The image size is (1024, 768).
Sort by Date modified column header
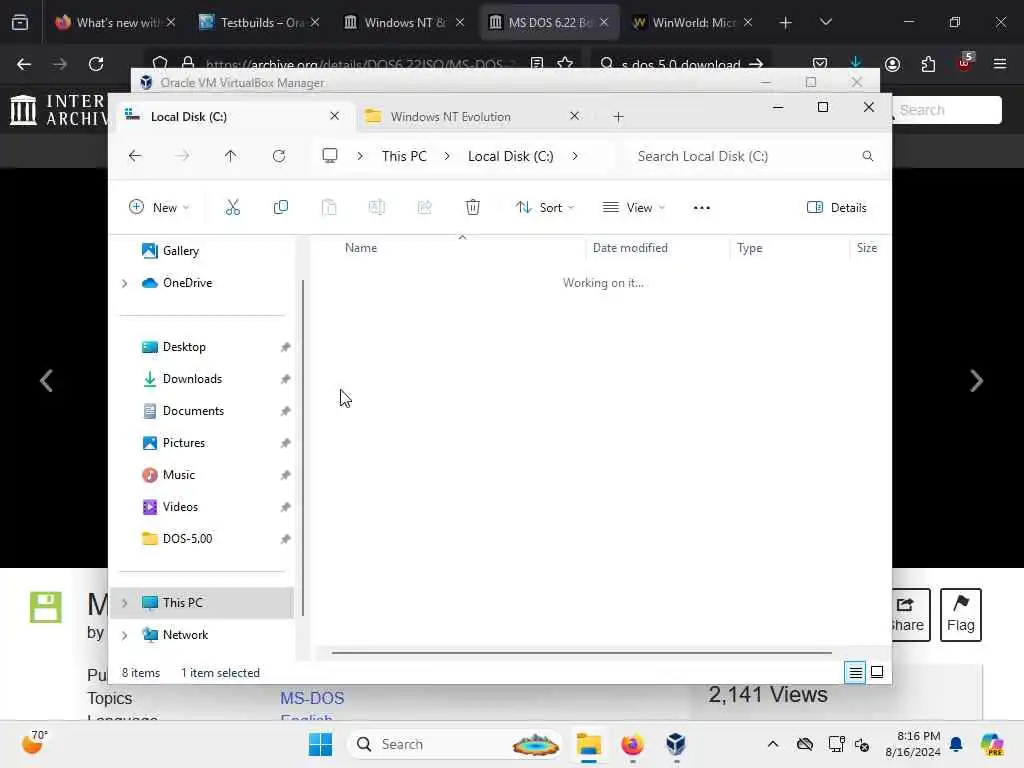coord(630,248)
